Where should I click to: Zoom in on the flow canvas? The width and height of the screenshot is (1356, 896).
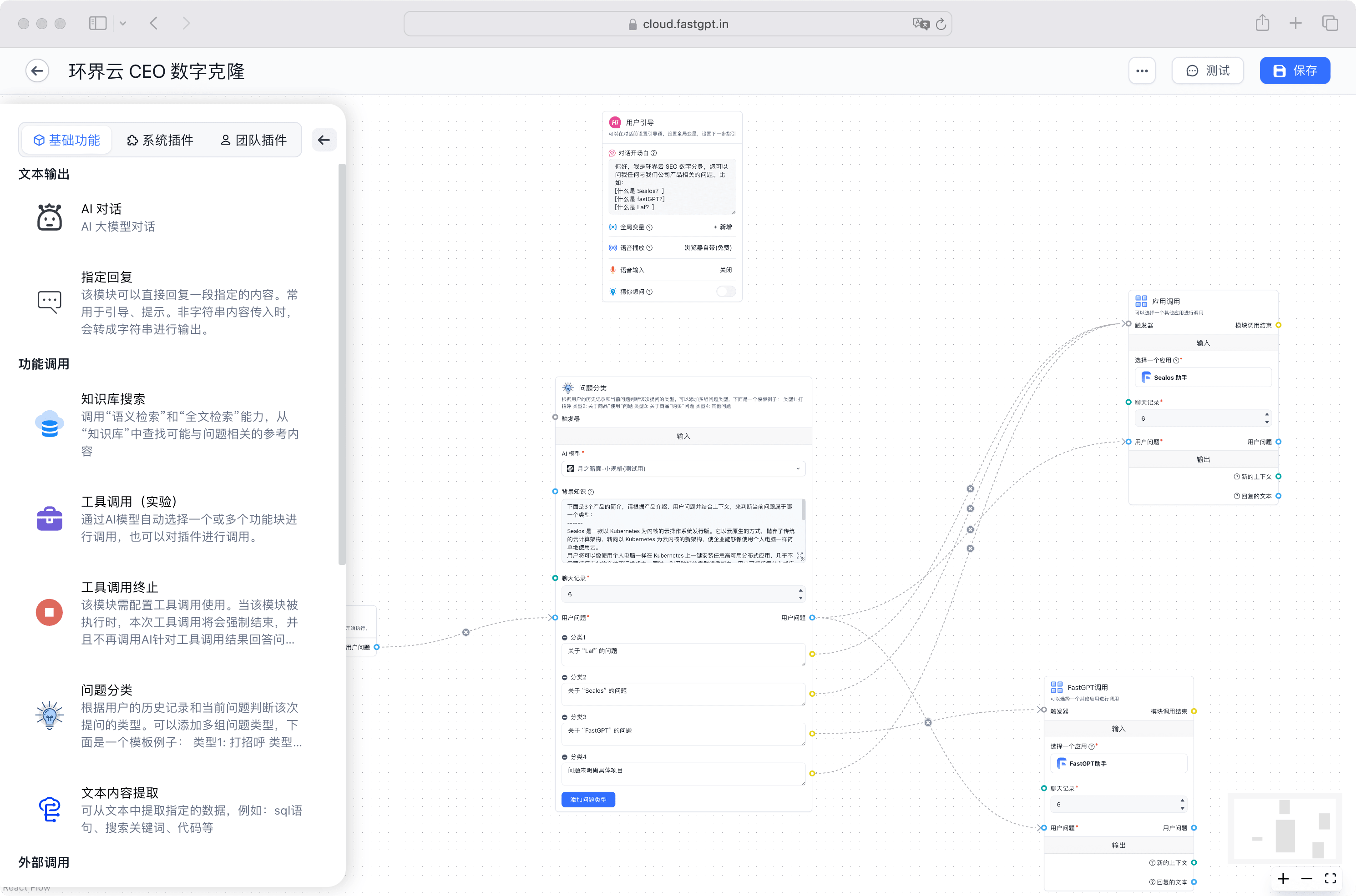(x=1283, y=878)
